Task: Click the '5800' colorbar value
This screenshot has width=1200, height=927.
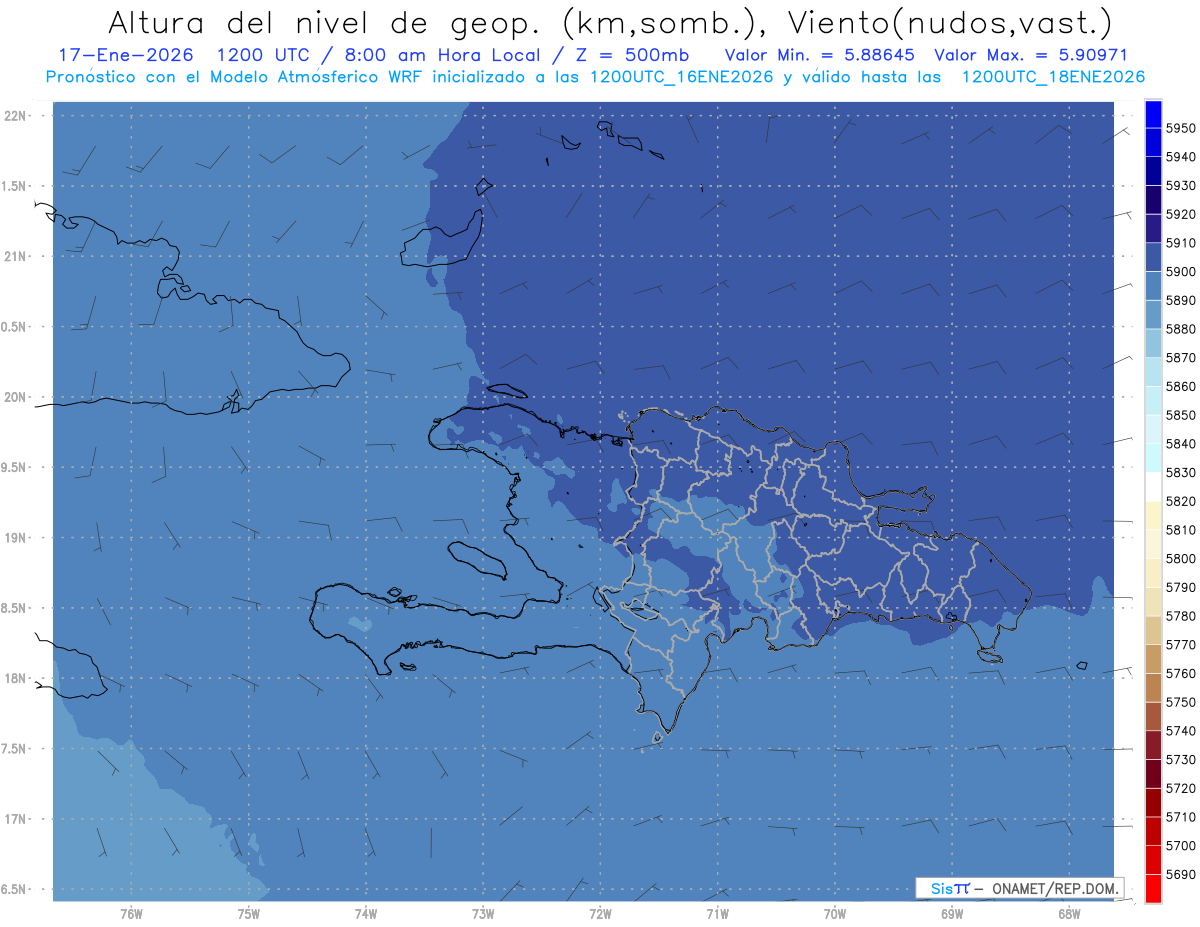Action: click(1180, 559)
